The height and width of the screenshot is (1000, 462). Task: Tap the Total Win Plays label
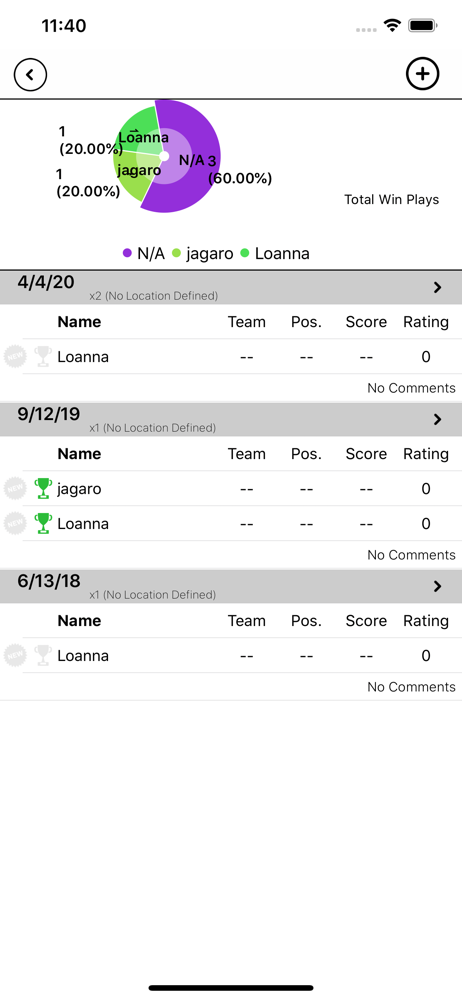(392, 200)
